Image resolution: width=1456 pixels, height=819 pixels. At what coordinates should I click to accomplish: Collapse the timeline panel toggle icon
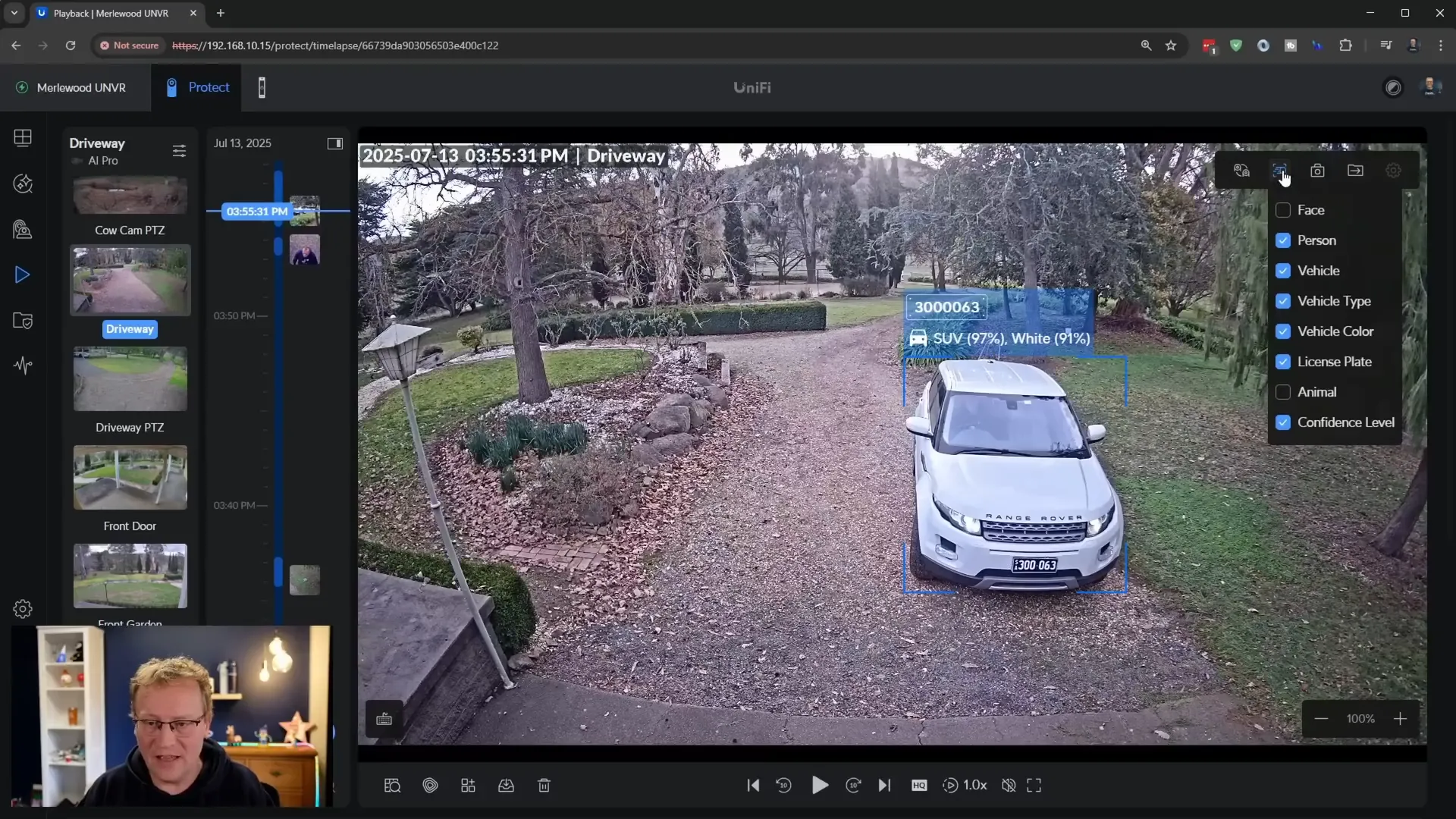point(334,143)
